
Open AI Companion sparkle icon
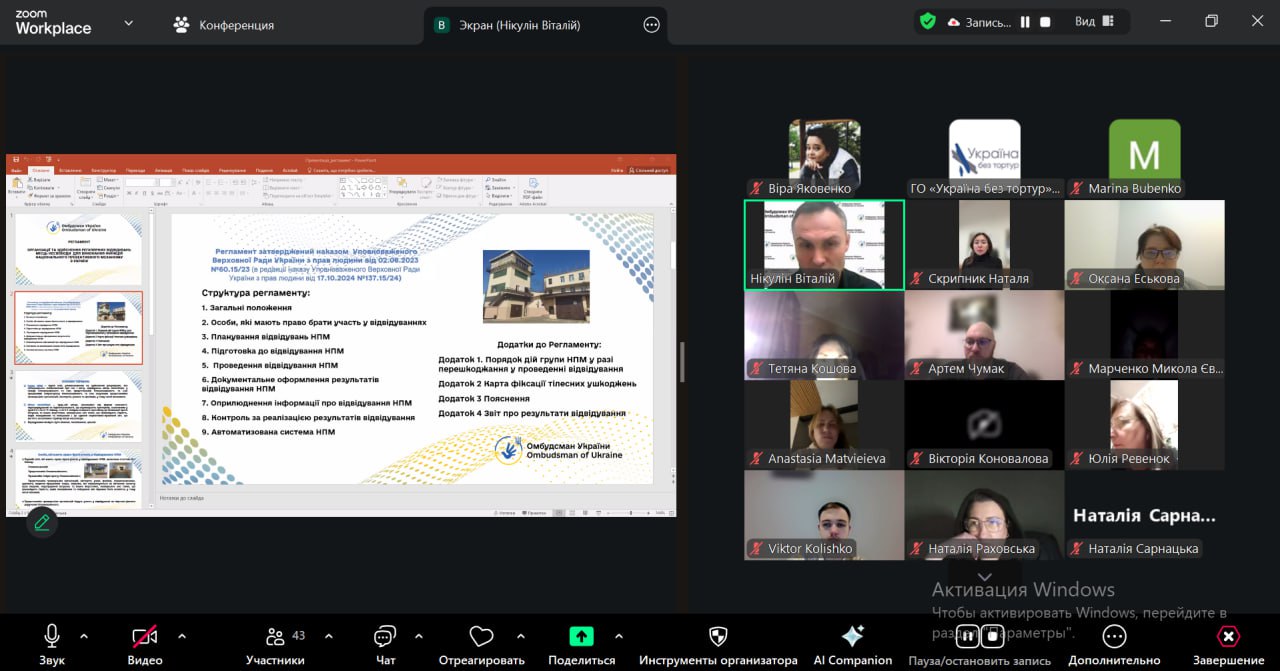(852, 637)
